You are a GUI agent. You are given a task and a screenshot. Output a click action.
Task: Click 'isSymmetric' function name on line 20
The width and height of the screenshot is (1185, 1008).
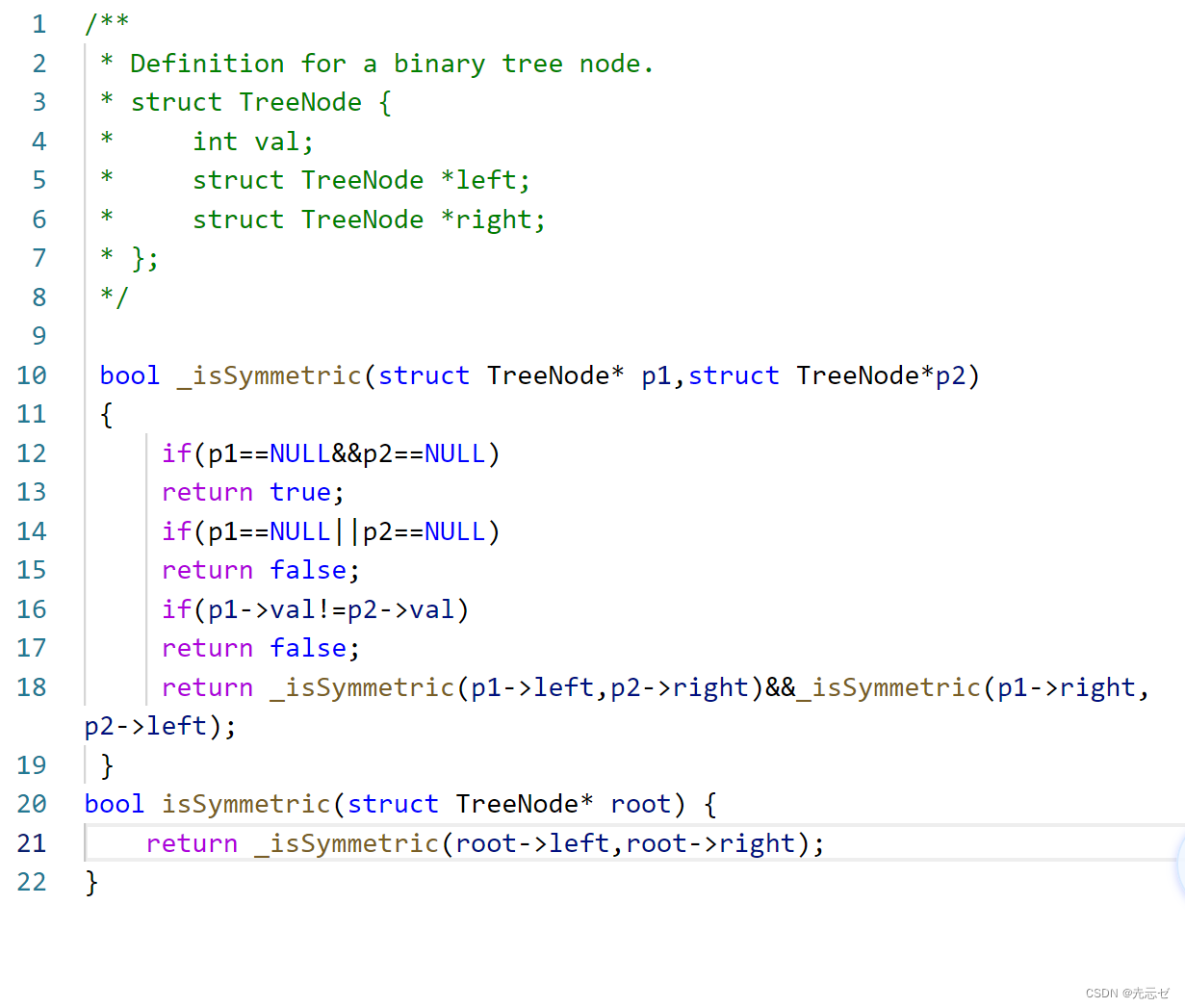point(245,804)
